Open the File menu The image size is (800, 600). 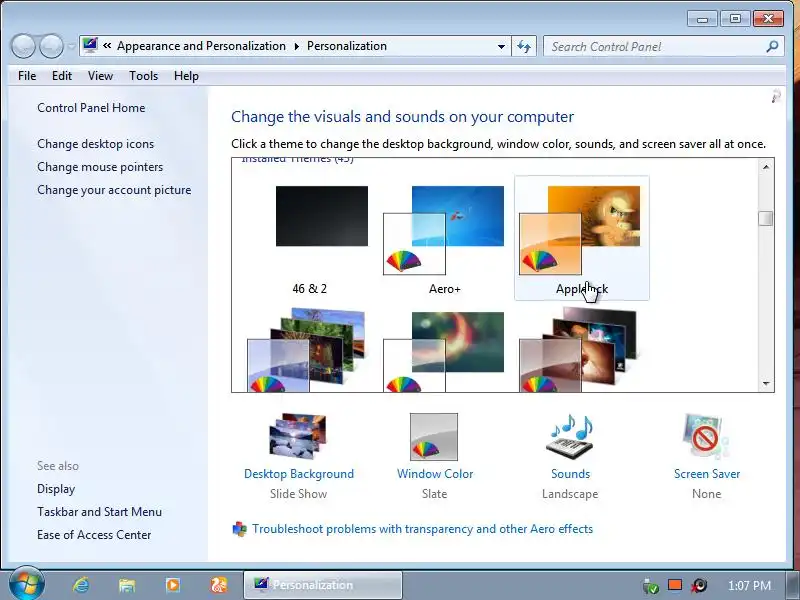pos(27,76)
